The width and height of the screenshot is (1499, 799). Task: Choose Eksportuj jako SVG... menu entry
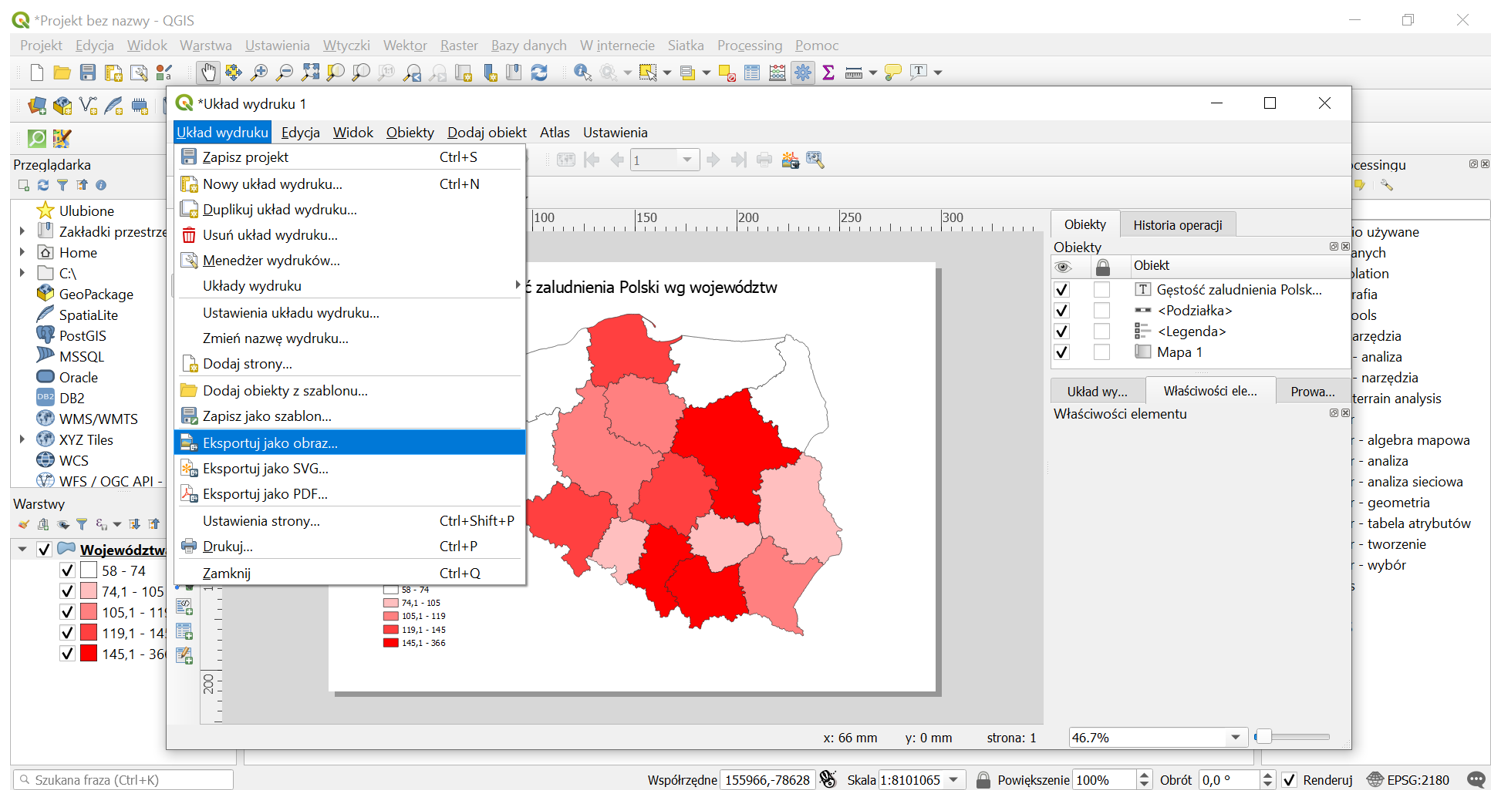[x=349, y=468]
